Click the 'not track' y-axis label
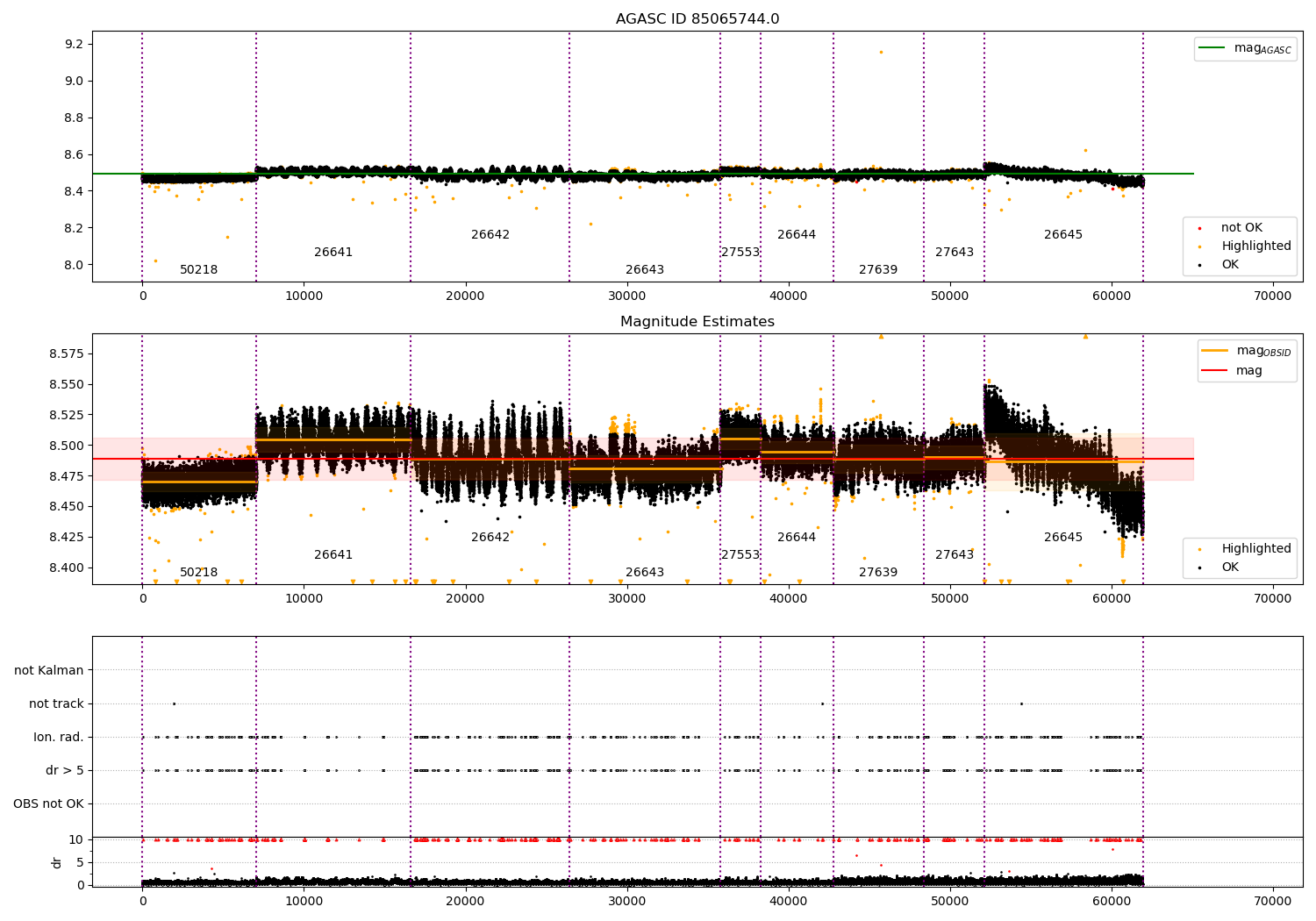The height and width of the screenshot is (921, 1316). click(x=56, y=703)
